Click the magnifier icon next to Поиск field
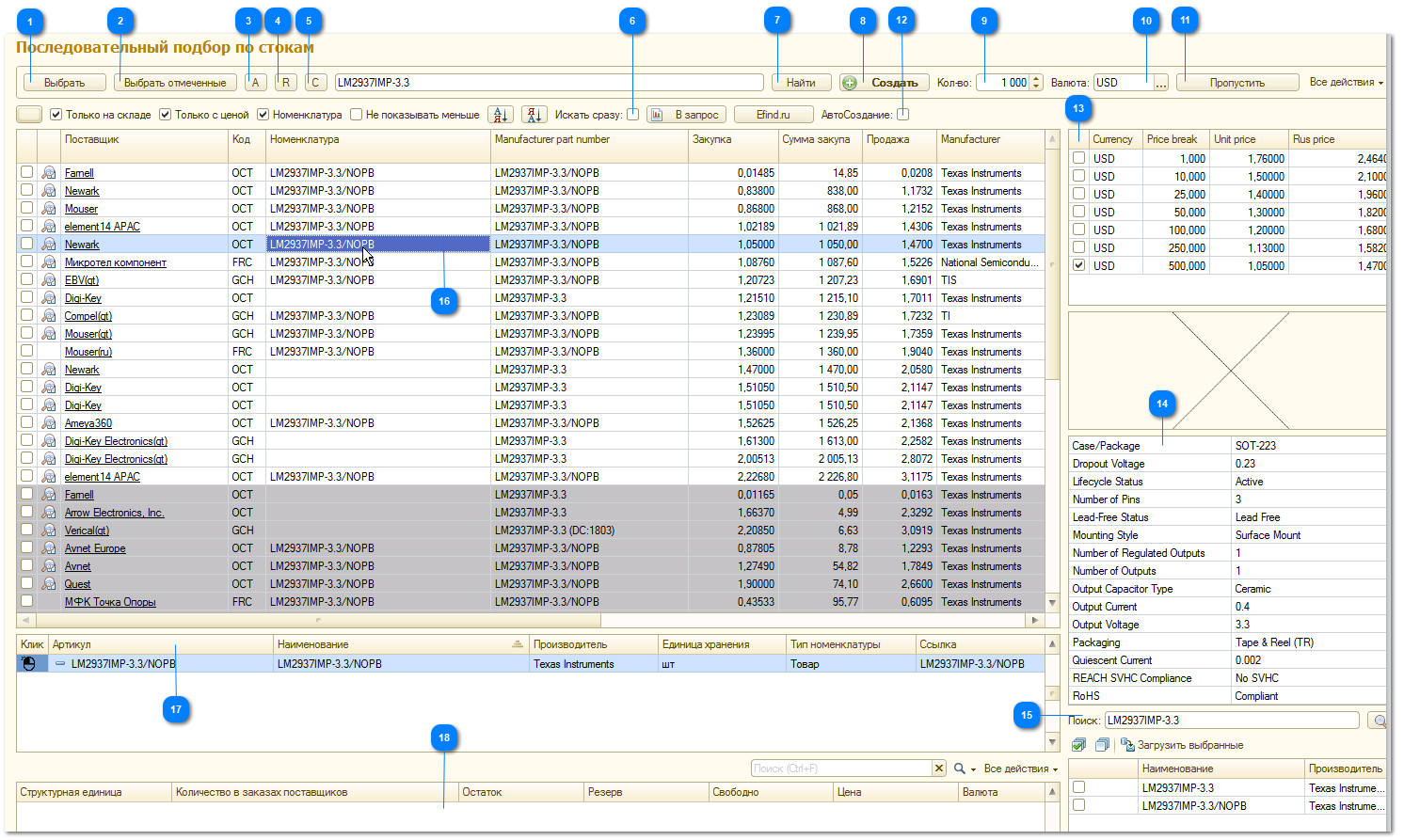 click(x=1379, y=721)
